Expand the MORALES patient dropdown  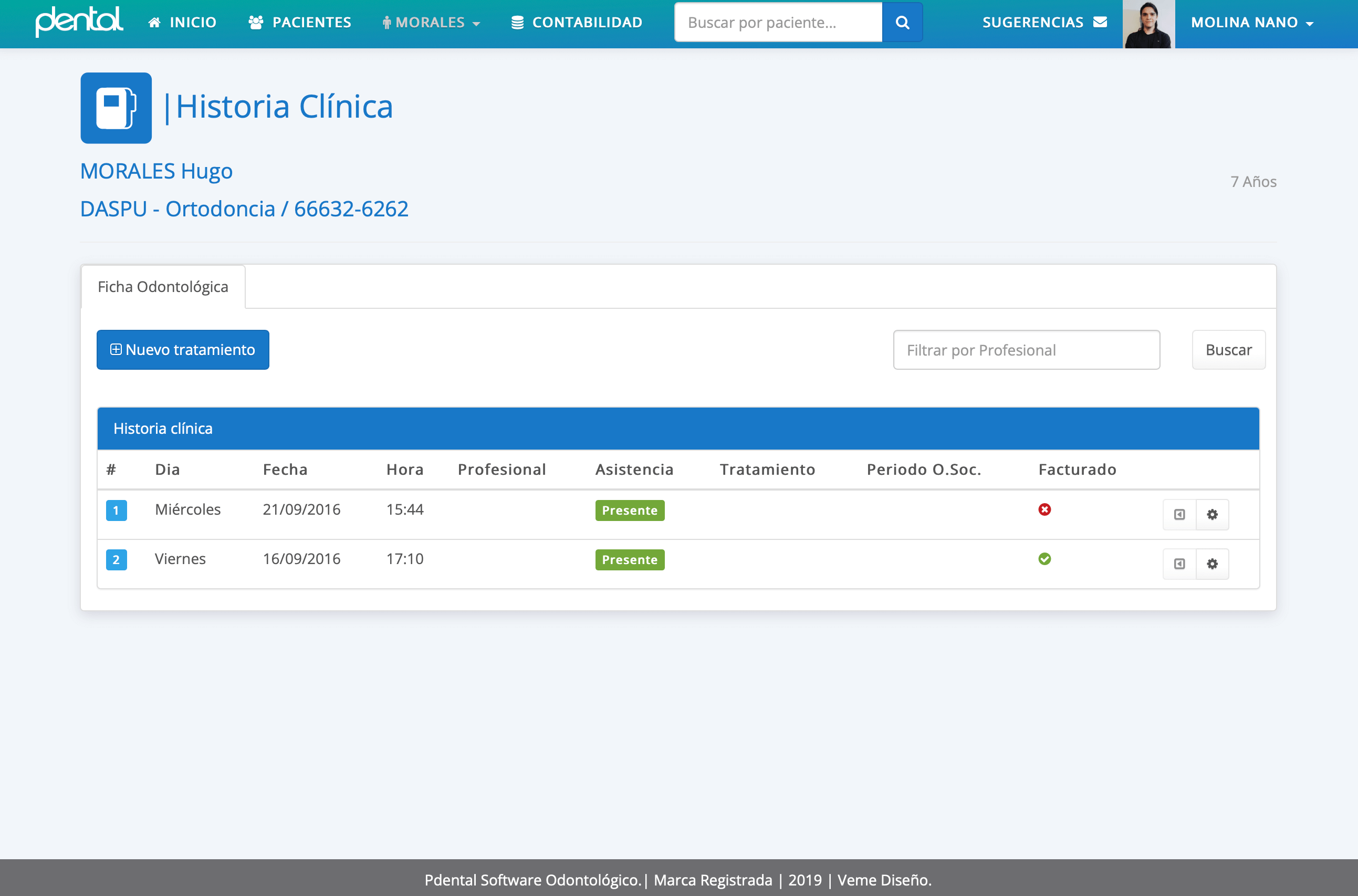click(431, 22)
